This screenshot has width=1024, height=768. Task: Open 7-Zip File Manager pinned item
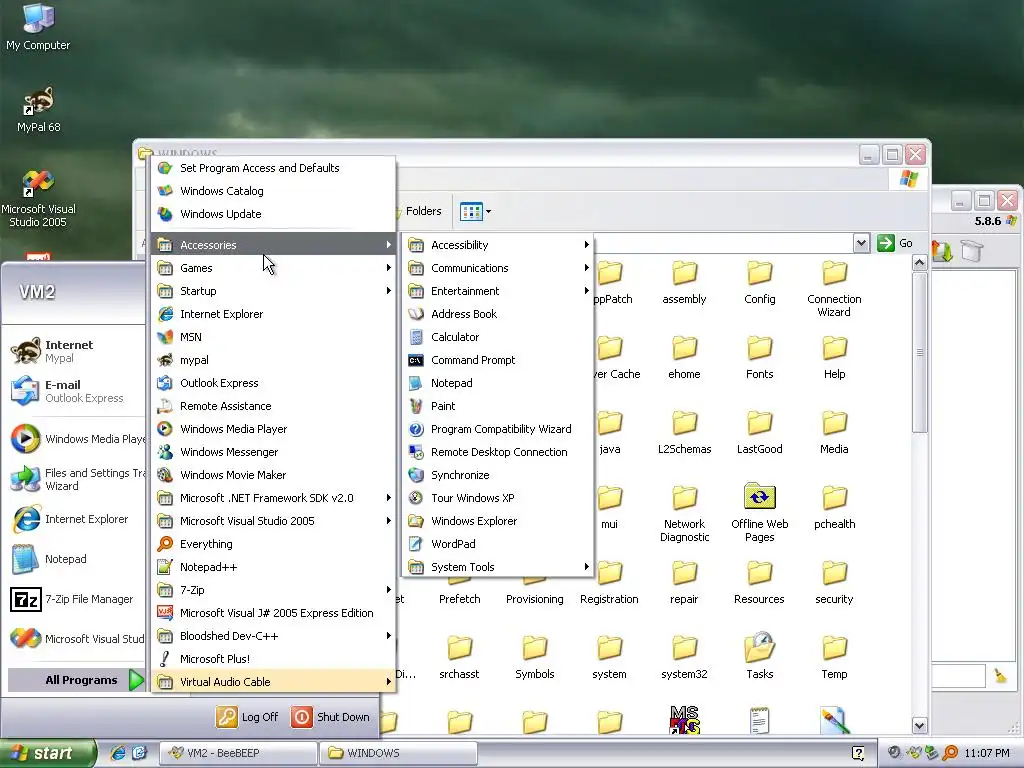coord(75,599)
